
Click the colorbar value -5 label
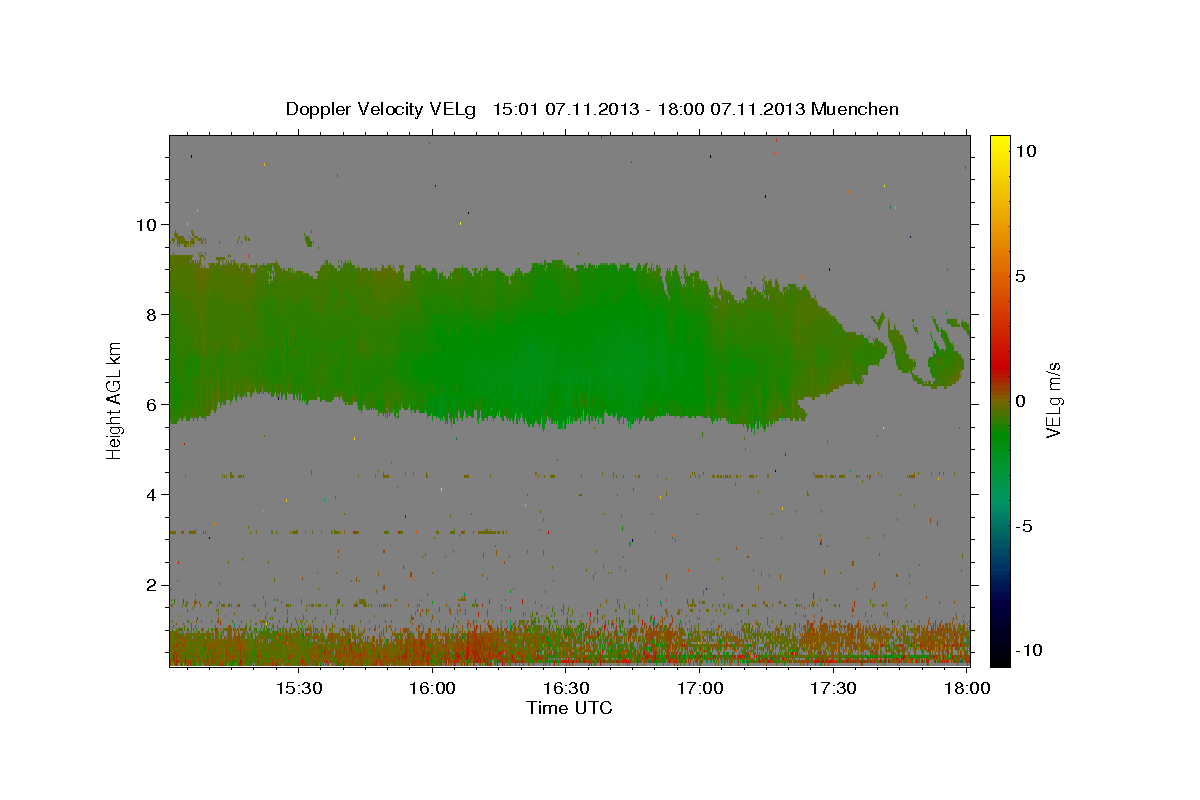coord(1025,526)
